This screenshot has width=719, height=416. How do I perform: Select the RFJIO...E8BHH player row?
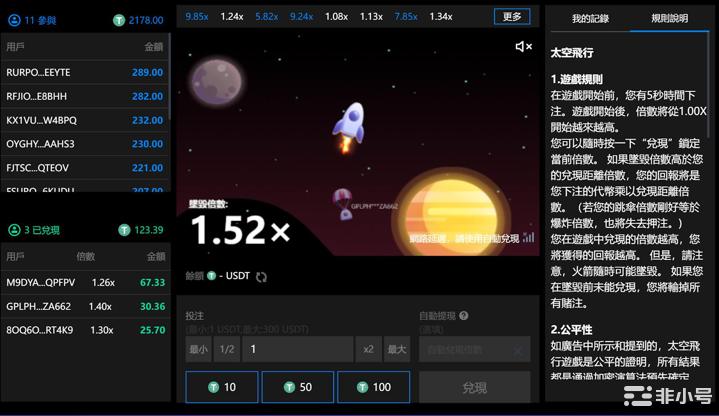(x=85, y=96)
